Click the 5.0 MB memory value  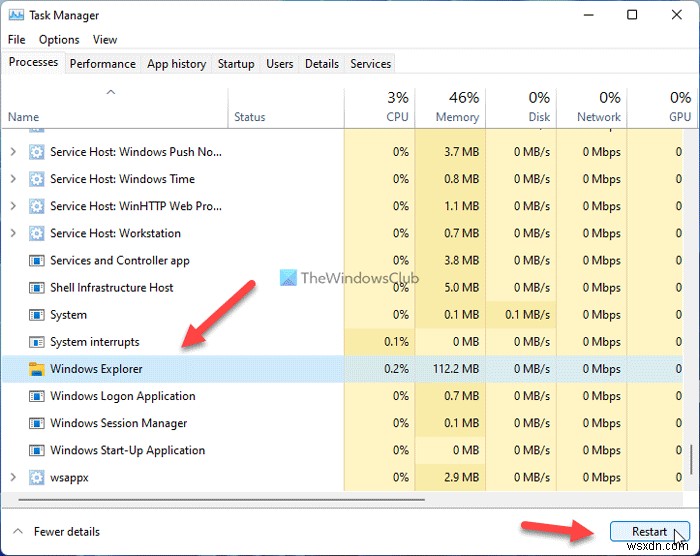(461, 288)
